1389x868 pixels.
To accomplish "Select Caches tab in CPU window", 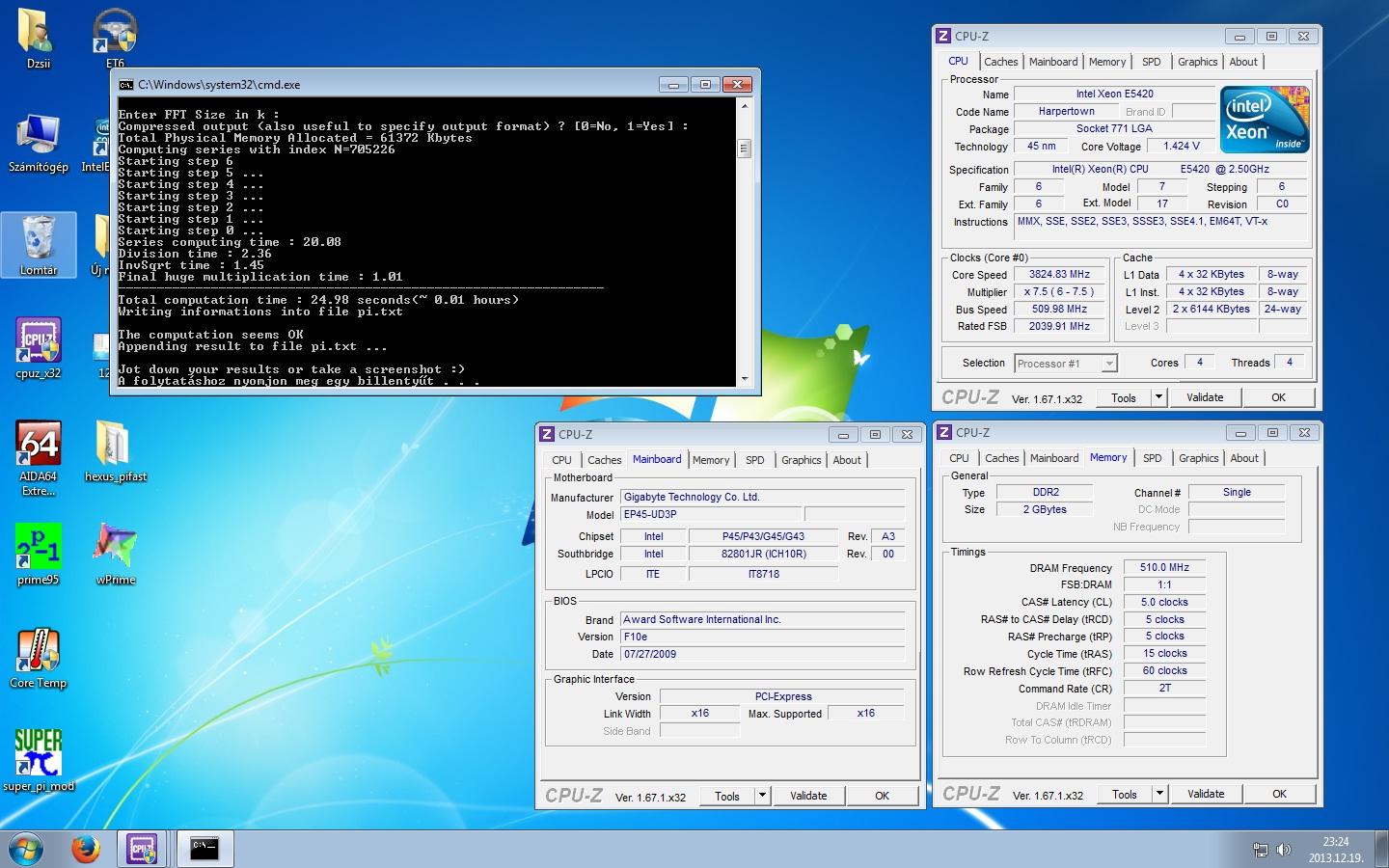I will tap(1000, 62).
